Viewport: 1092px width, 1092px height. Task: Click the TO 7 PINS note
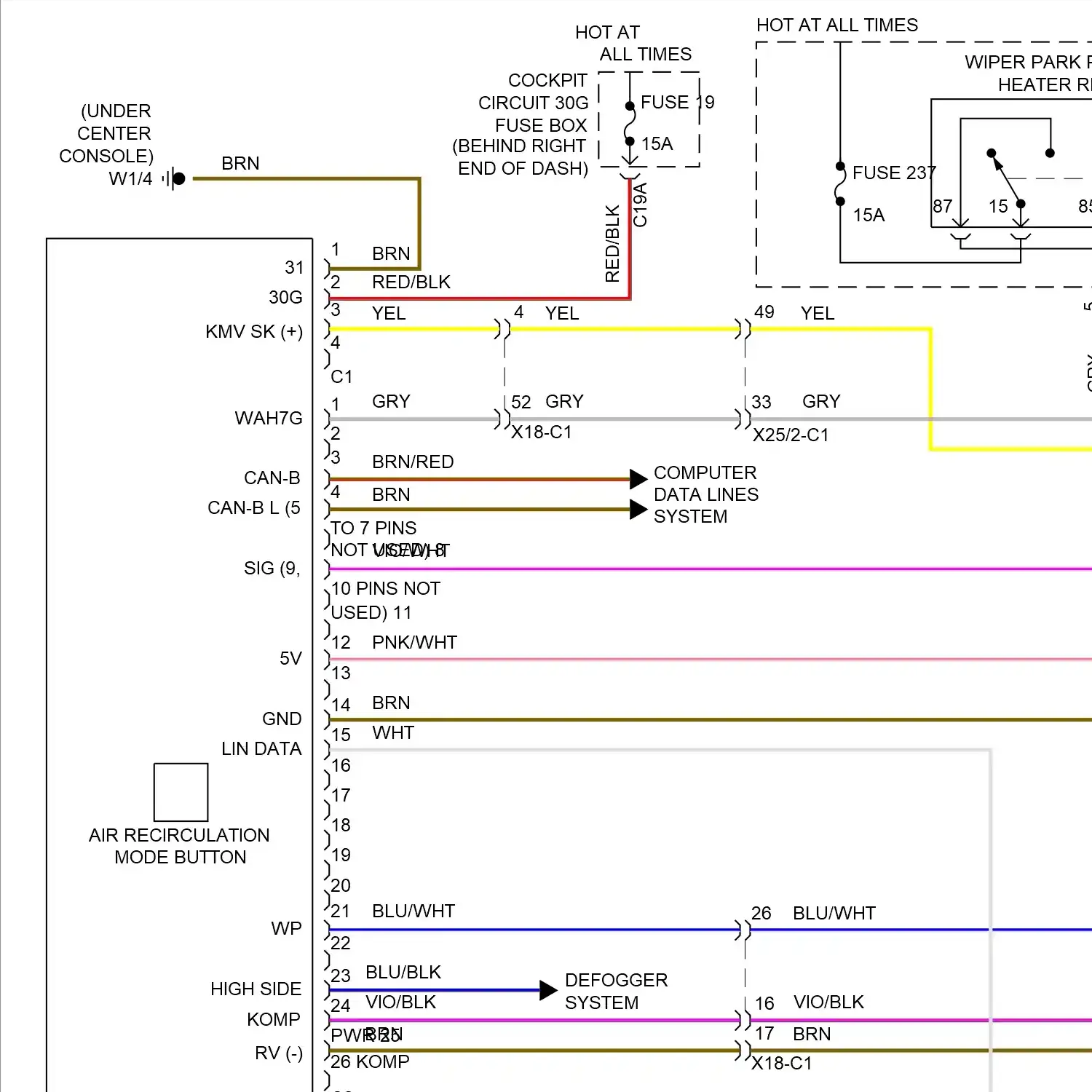373,528
